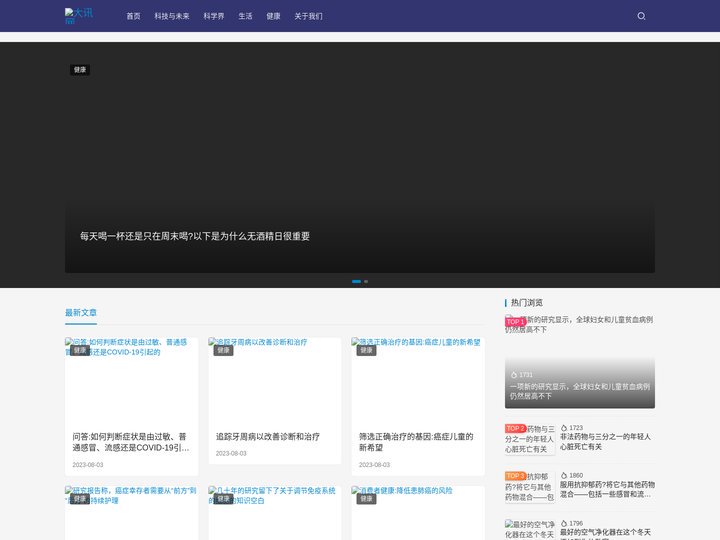Viewport: 720px width, 540px height.
Task: Open the 首页 menu item
Action: [134, 16]
